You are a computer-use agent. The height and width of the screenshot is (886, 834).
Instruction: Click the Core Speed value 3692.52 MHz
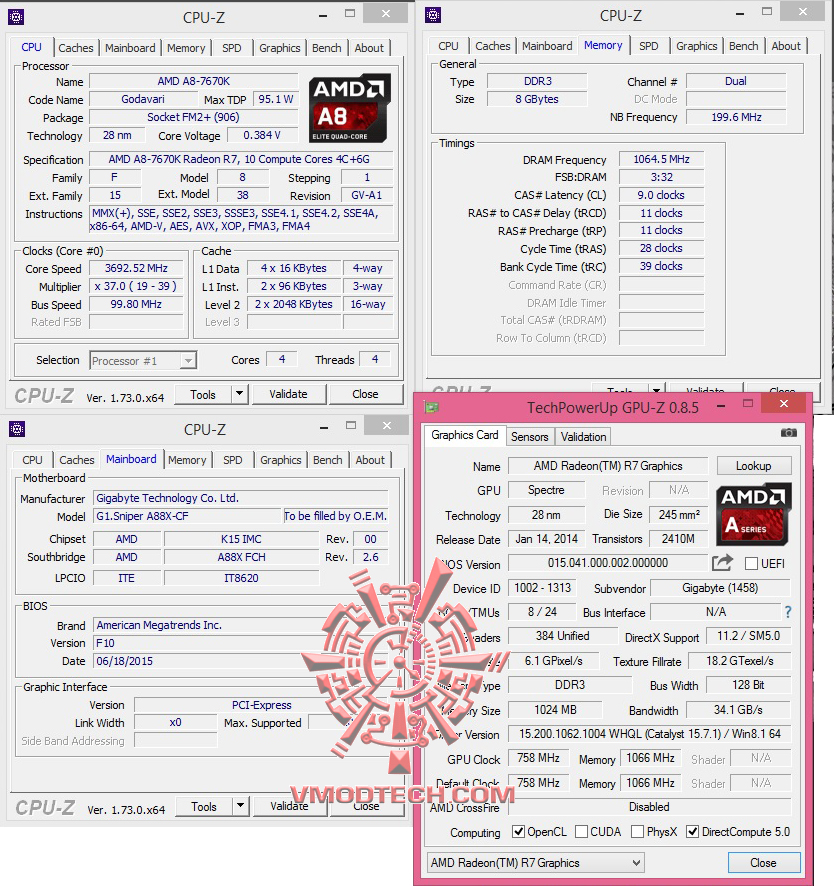[x=136, y=268]
